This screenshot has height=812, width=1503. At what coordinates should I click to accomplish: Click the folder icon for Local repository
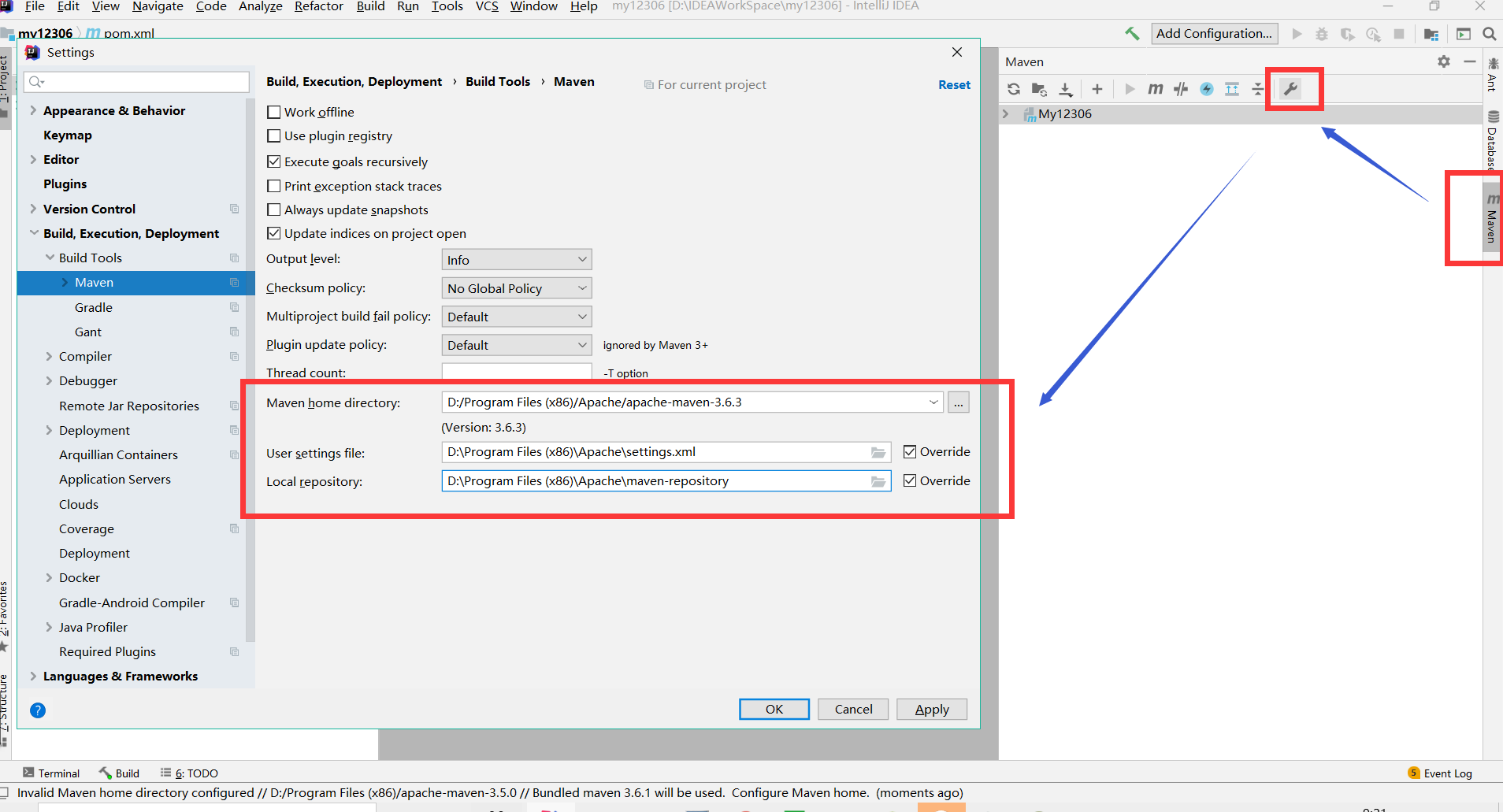pos(878,481)
